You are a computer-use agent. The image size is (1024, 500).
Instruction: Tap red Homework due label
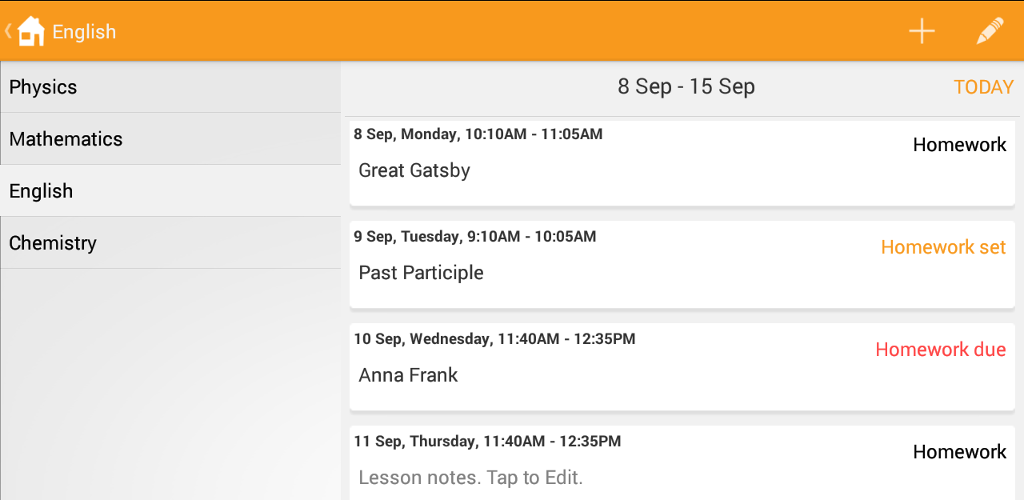pos(940,349)
